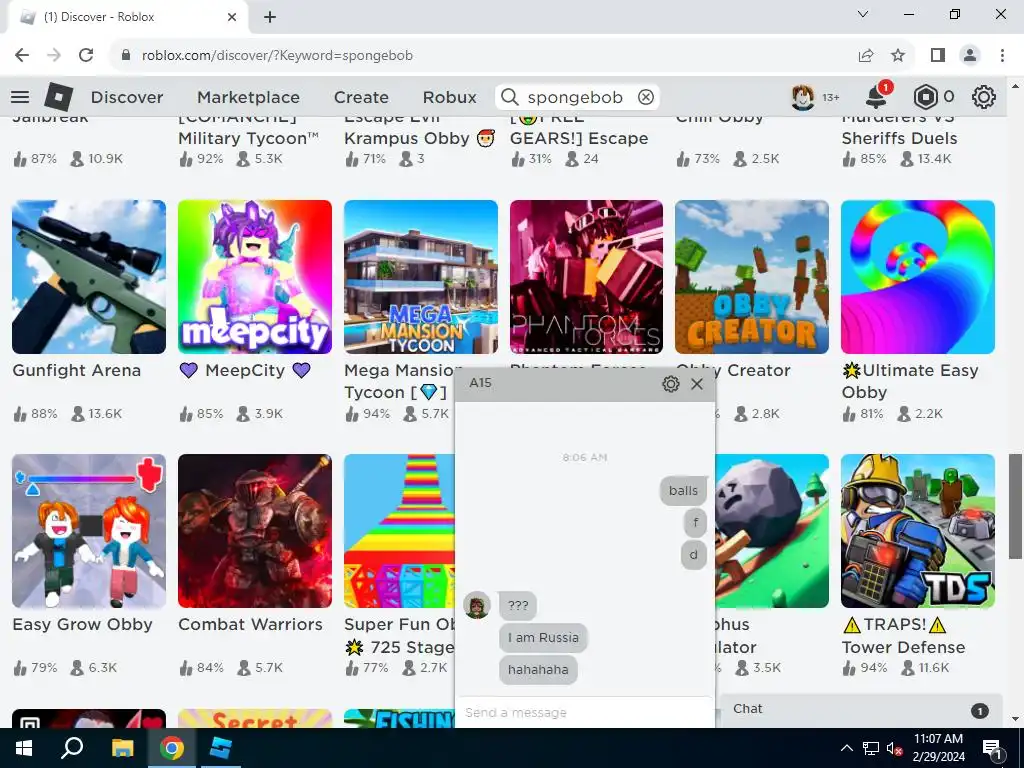Image resolution: width=1024 pixels, height=768 pixels.
Task: Open the Tower Defense TDS thumbnail
Action: point(918,531)
